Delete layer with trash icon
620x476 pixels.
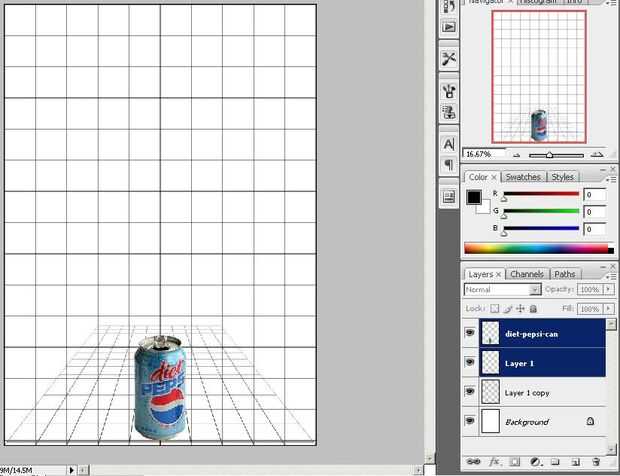(596, 461)
